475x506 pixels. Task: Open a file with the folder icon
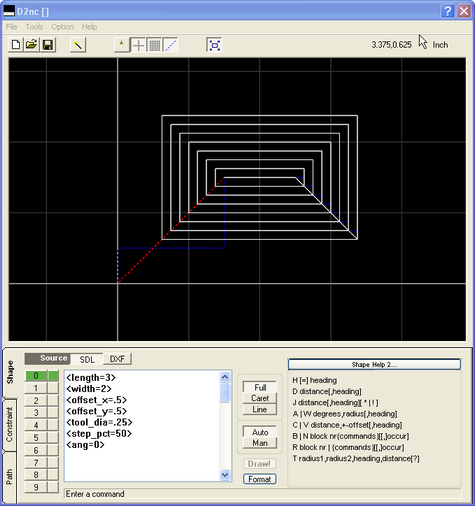tap(32, 45)
